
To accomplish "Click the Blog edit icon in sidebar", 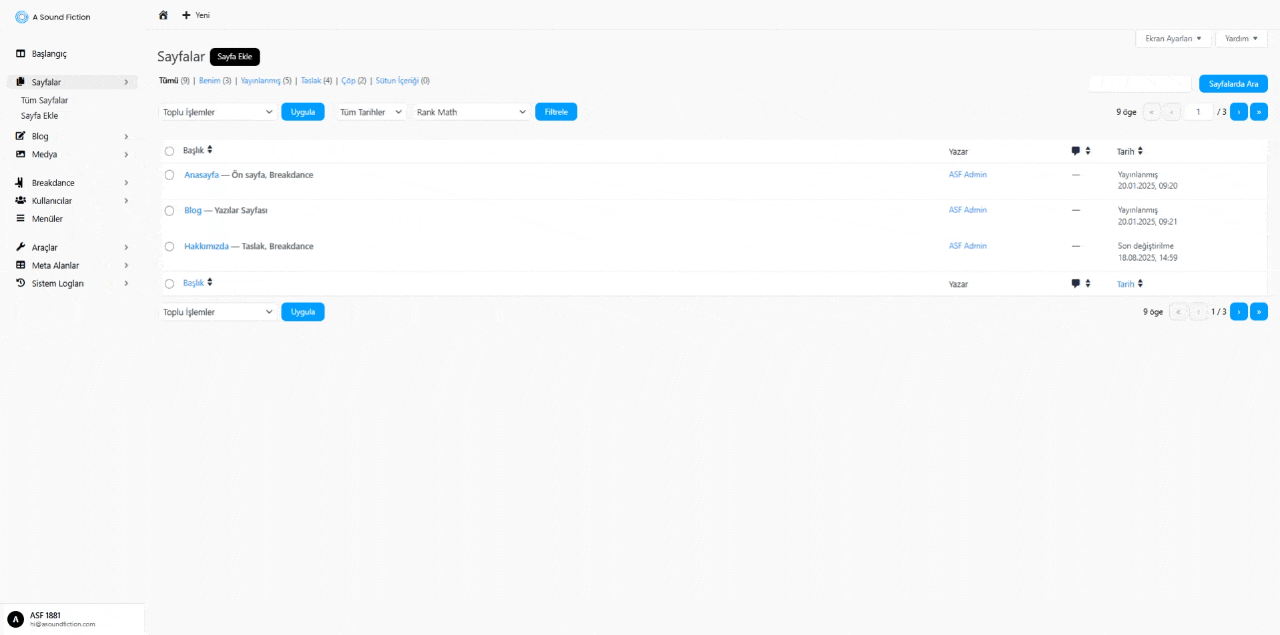I will [x=21, y=136].
